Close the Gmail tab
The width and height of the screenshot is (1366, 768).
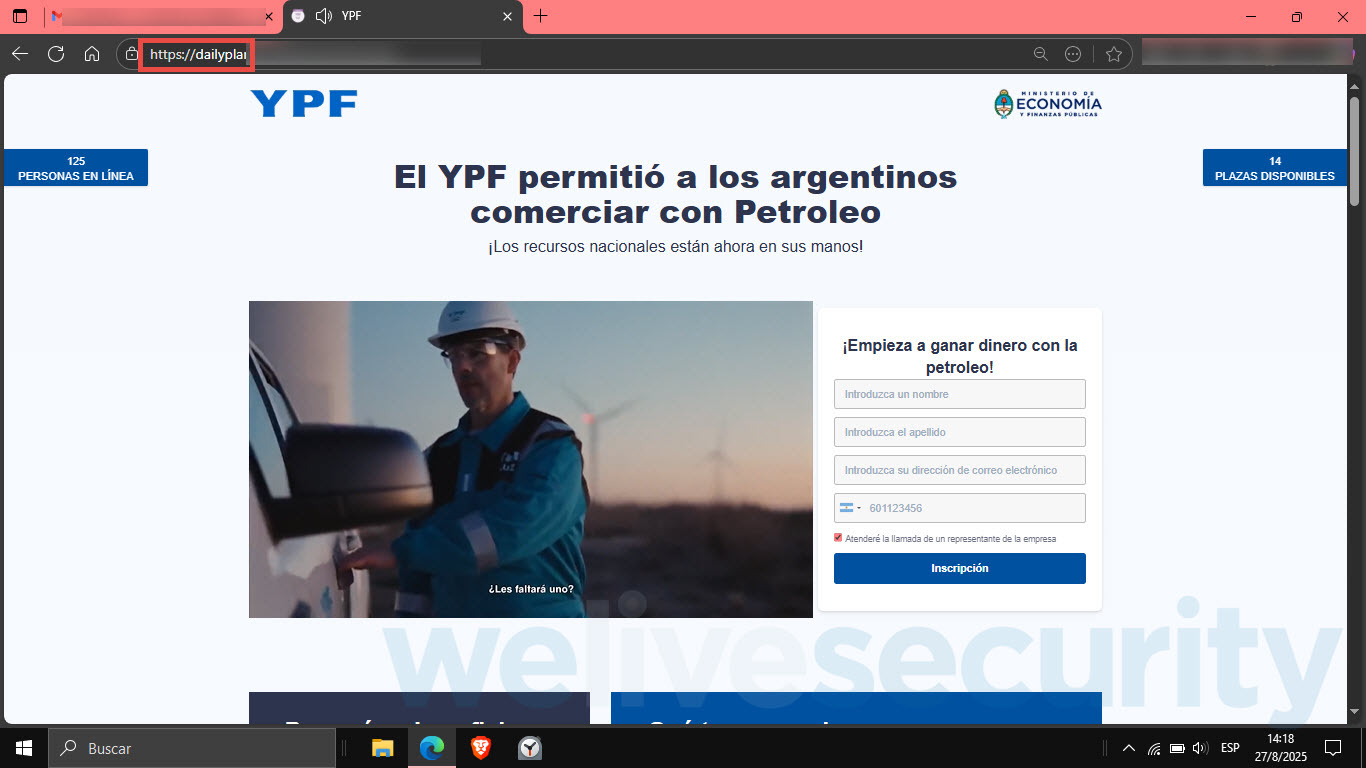tap(268, 17)
